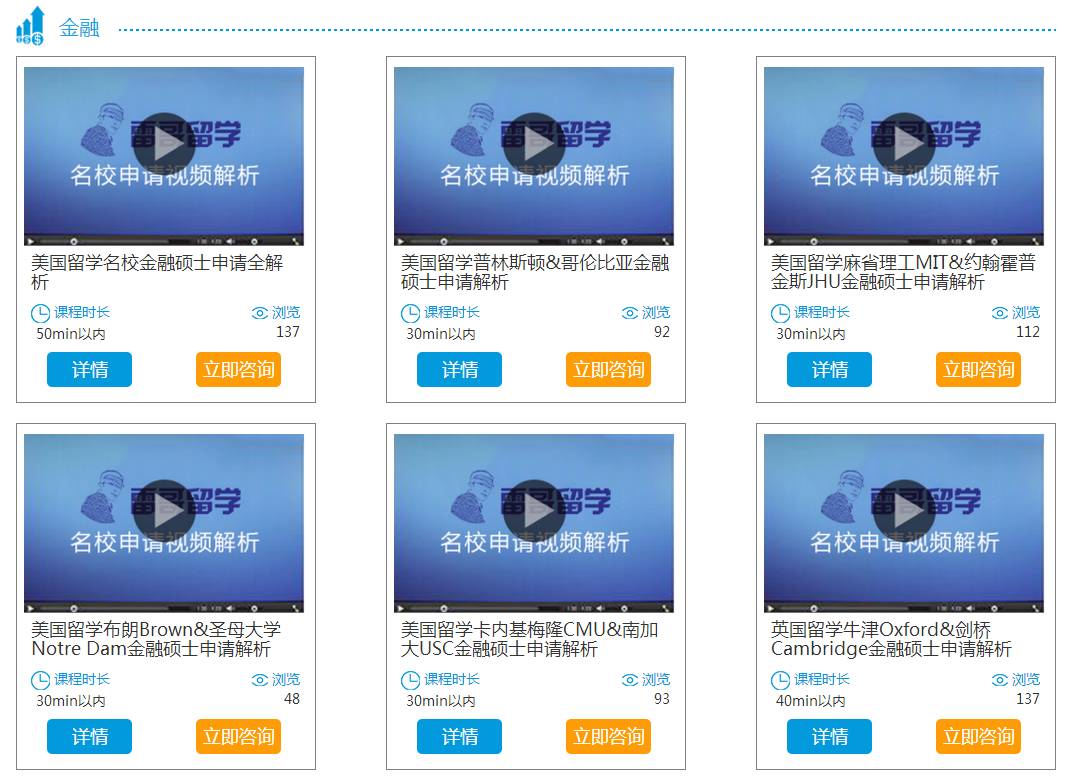Click 立即咨询 for 牛津Oxford&剑桥 course
This screenshot has height=776, width=1066.
point(978,737)
